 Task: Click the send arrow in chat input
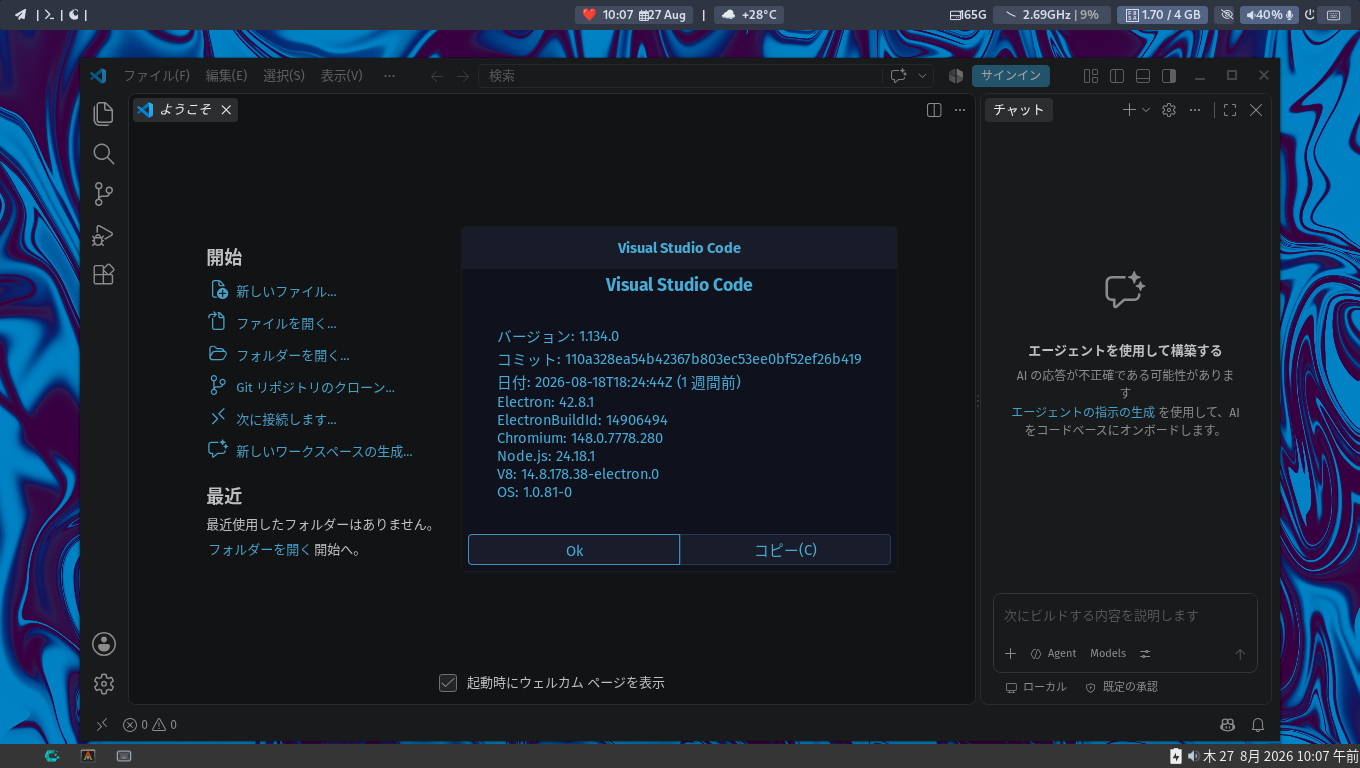click(x=1240, y=654)
